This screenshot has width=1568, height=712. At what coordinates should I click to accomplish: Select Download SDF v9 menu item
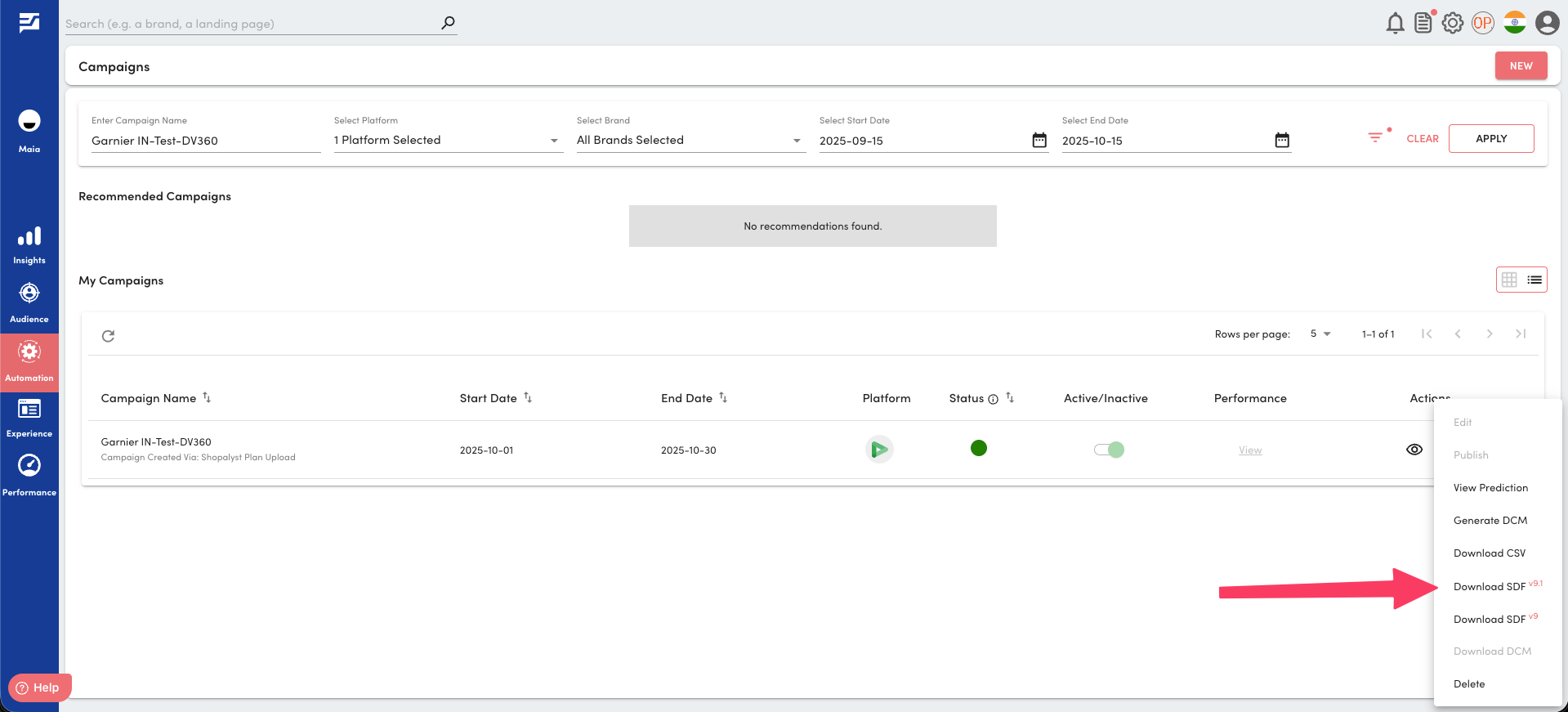[1498, 619]
